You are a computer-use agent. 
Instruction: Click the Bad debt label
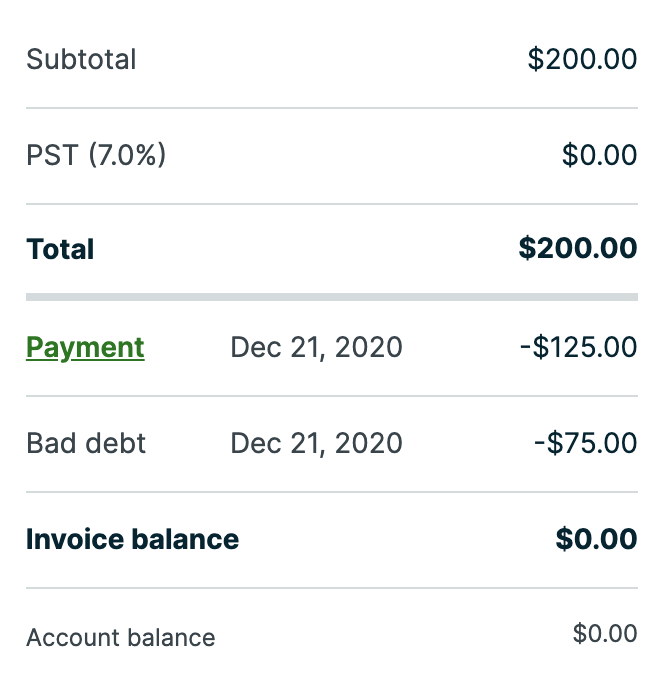(x=86, y=443)
